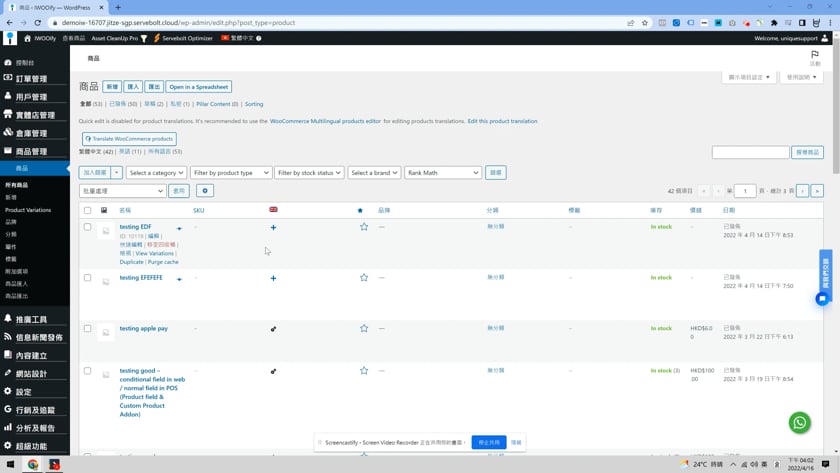
Task: Click Translate WooCommerce products button
Action: click(x=129, y=139)
